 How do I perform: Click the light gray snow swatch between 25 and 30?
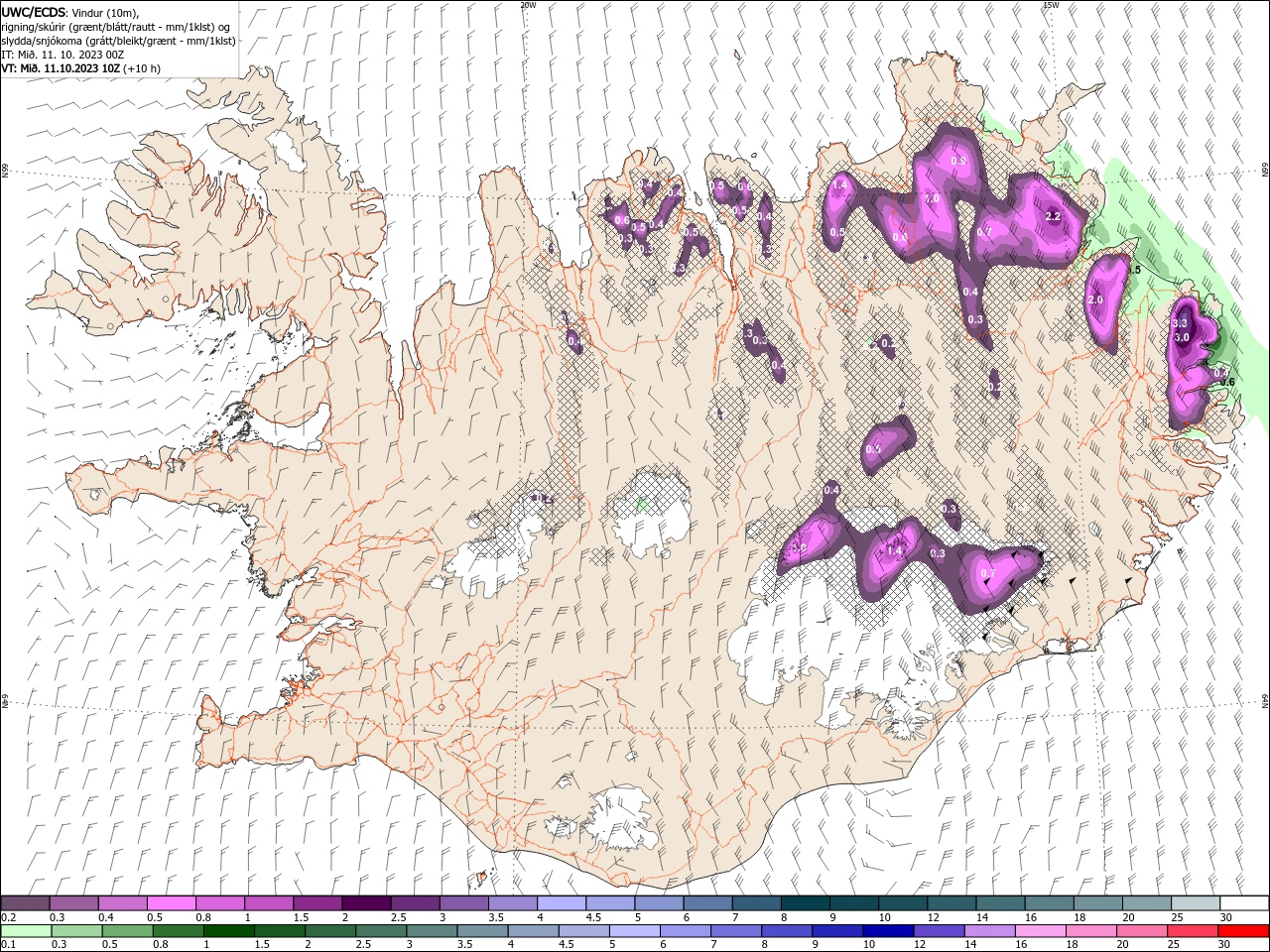[1196, 903]
